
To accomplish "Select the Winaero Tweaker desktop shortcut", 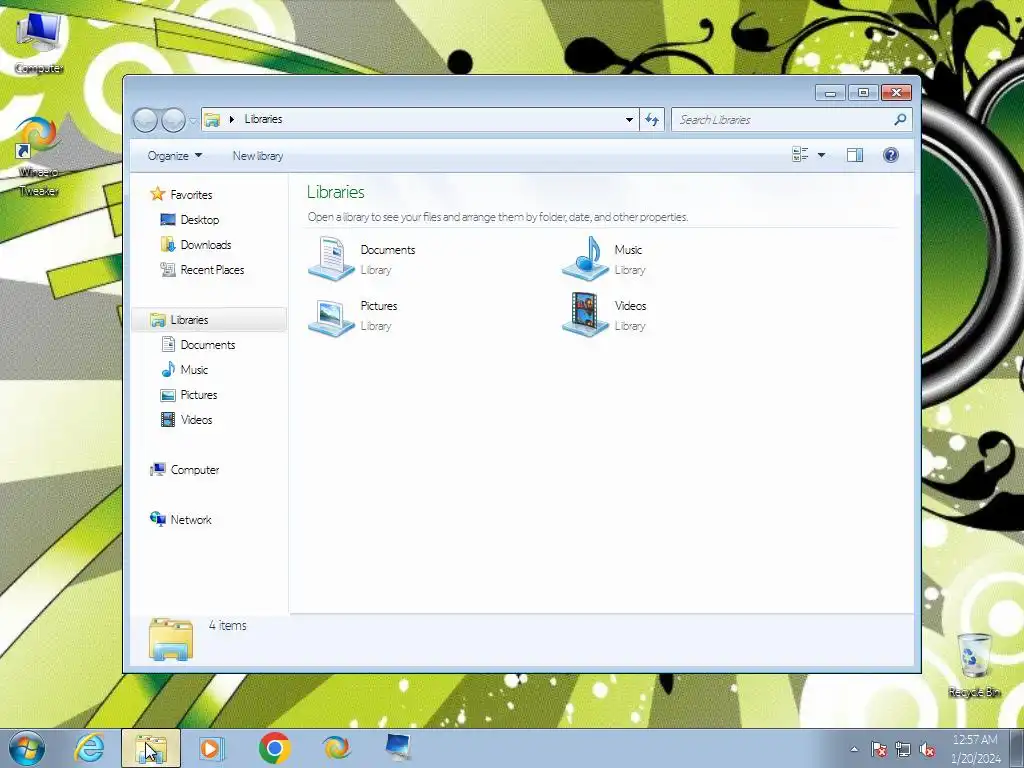I will (x=38, y=157).
